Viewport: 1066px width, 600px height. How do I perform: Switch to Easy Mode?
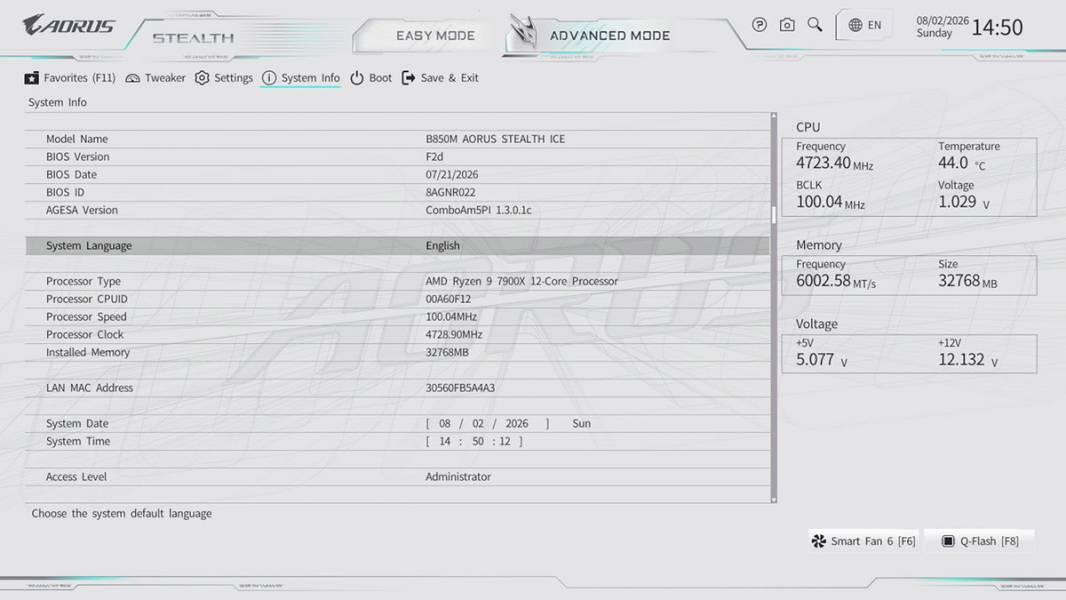coord(435,35)
